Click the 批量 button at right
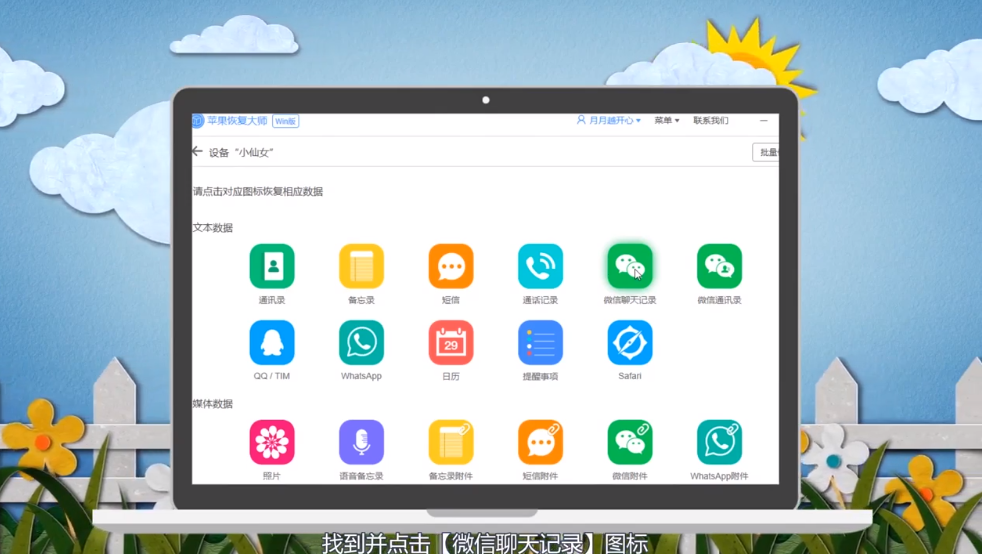 click(x=766, y=152)
